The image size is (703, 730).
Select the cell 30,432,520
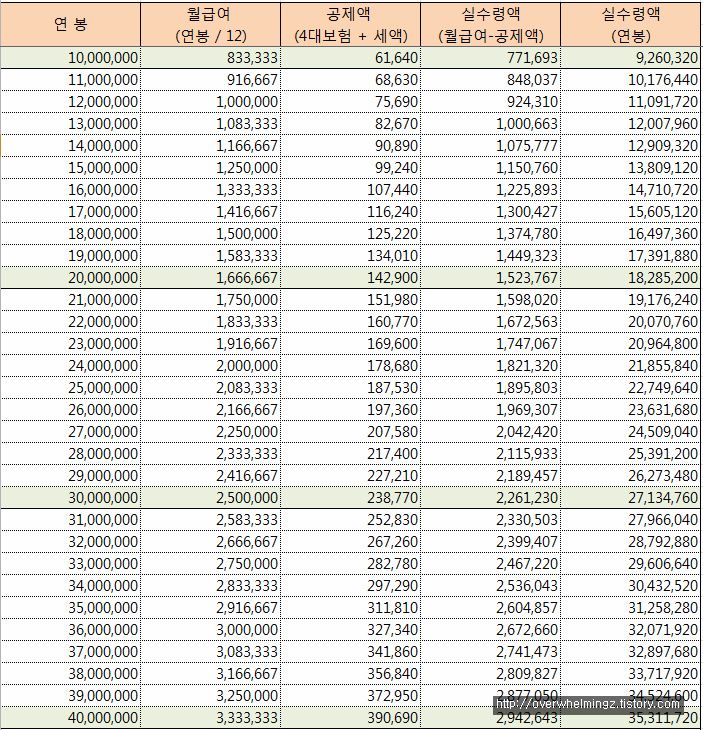[x=631, y=585]
